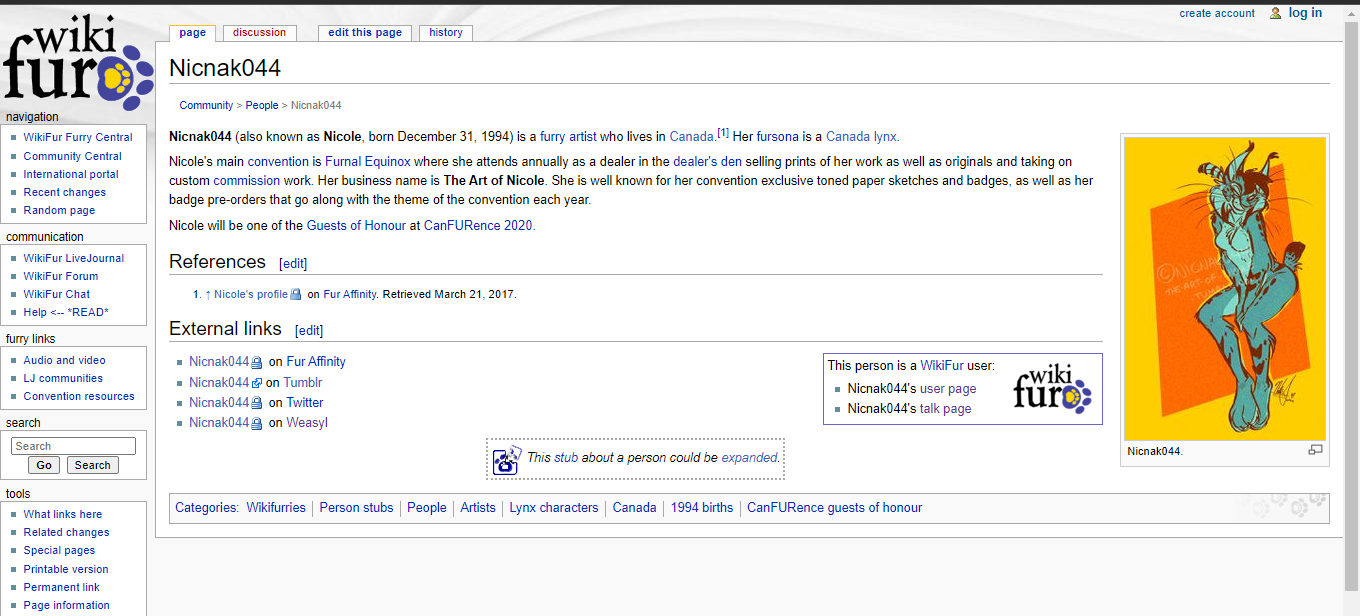The width and height of the screenshot is (1360, 616).
Task: Open Permanent link tool
Action: tap(62, 587)
